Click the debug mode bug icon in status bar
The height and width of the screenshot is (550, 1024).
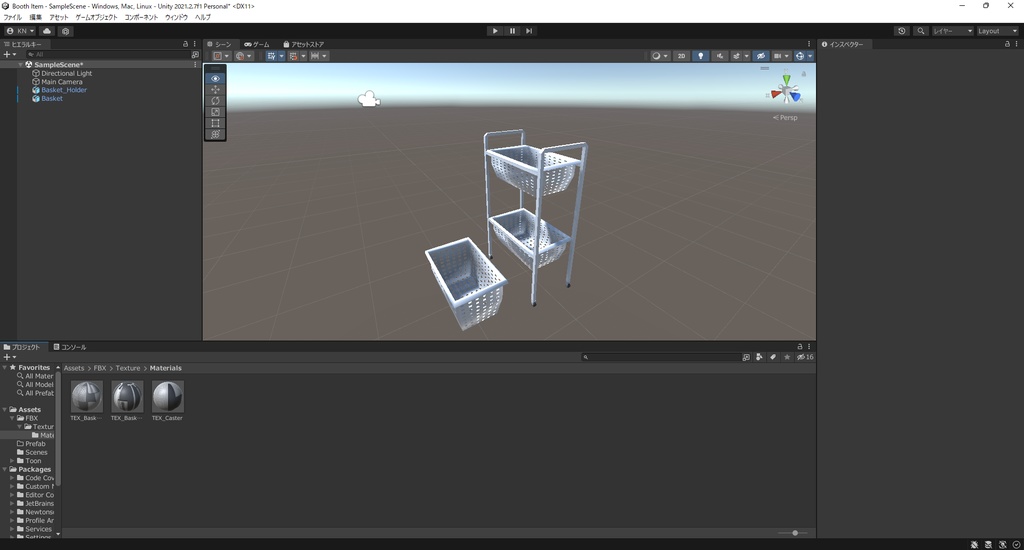pos(974,544)
